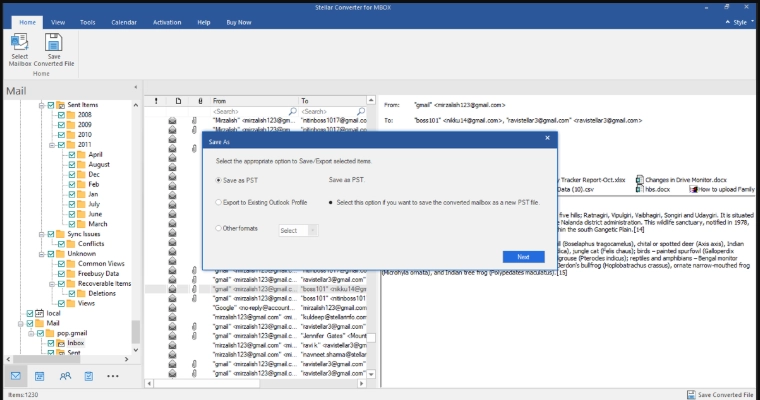
Task: Select the Conflicts folder
Action: point(91,244)
